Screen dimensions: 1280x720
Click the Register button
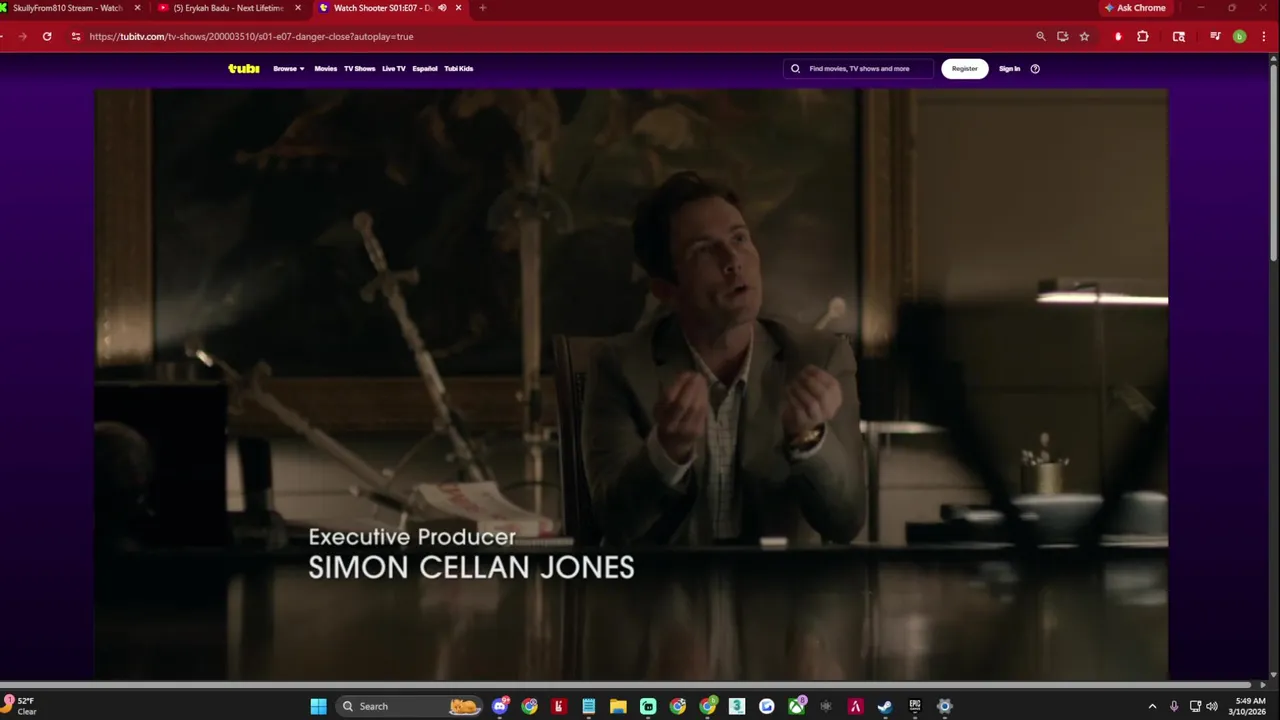point(965,69)
